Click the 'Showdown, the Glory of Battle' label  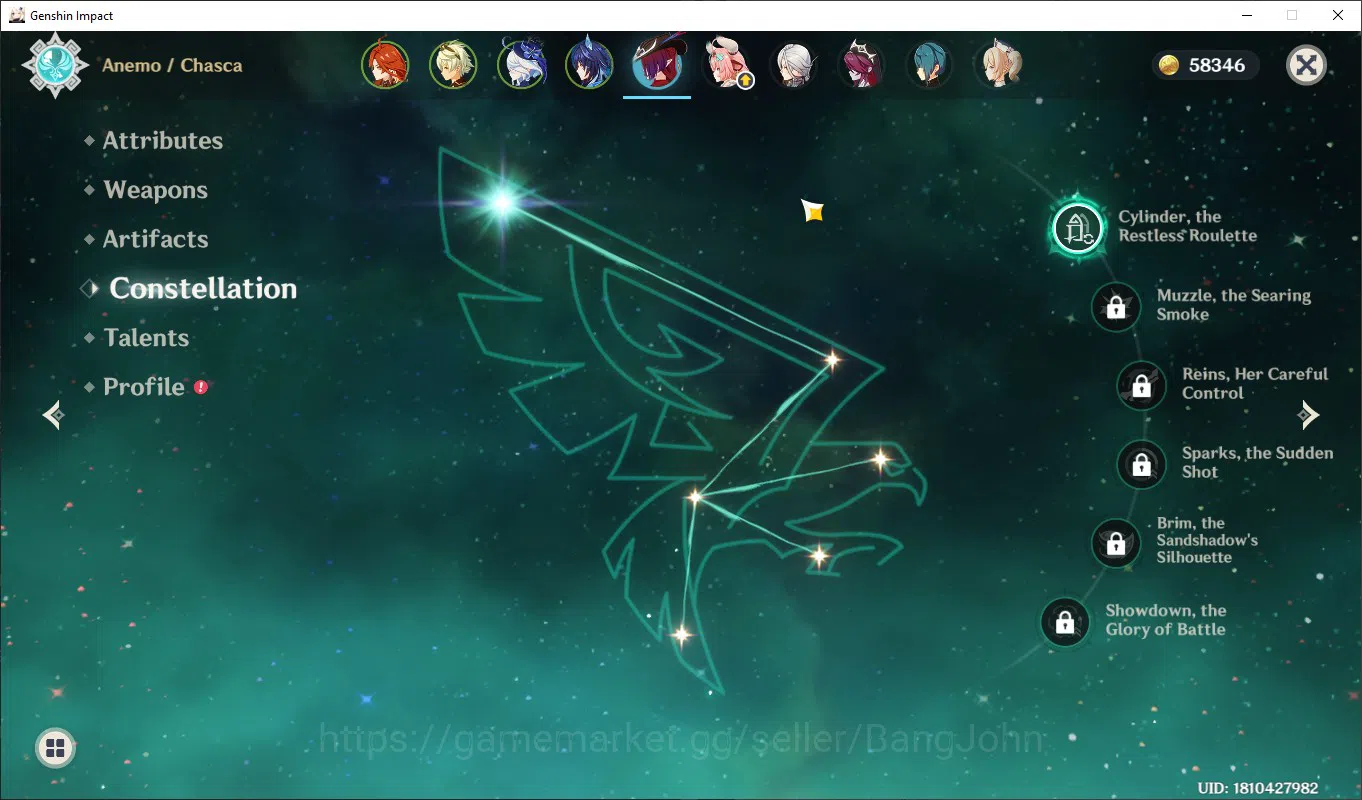pos(1165,620)
